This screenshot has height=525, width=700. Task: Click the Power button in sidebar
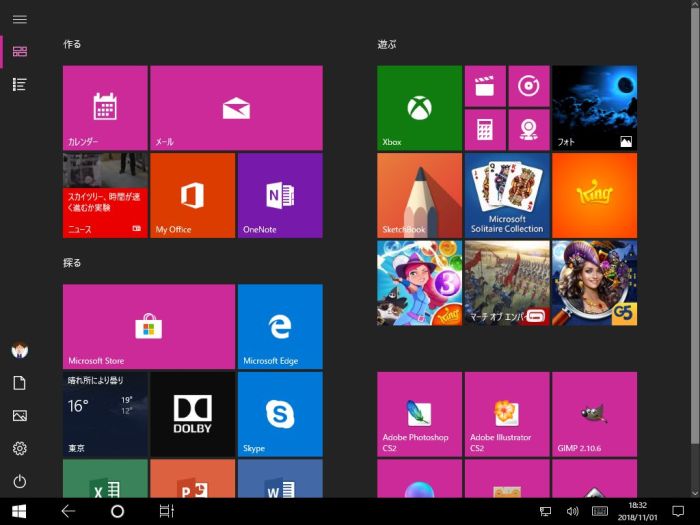(19, 481)
